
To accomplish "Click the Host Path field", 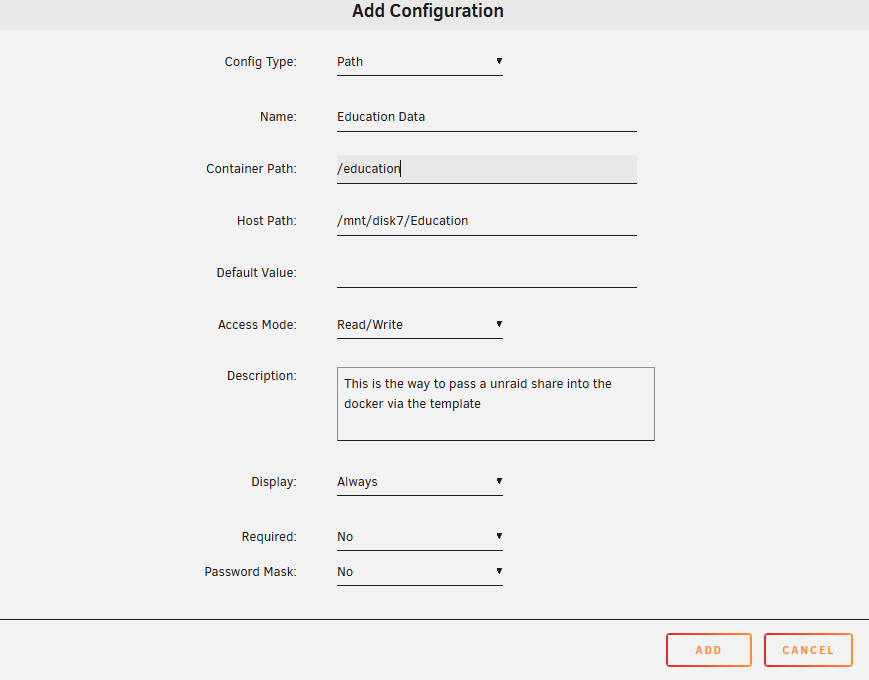I will click(x=487, y=221).
